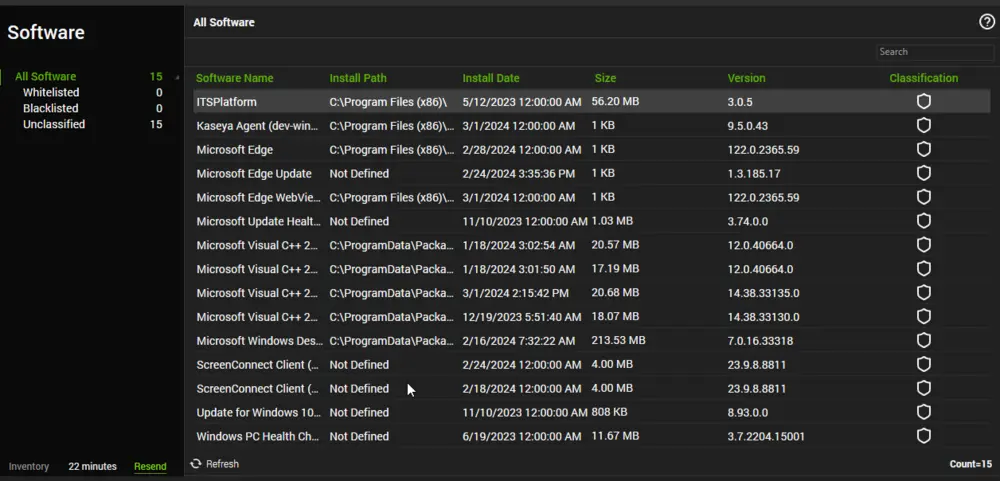
Task: Click the classification shield for ITSPlatform
Action: pyautogui.click(x=923, y=101)
